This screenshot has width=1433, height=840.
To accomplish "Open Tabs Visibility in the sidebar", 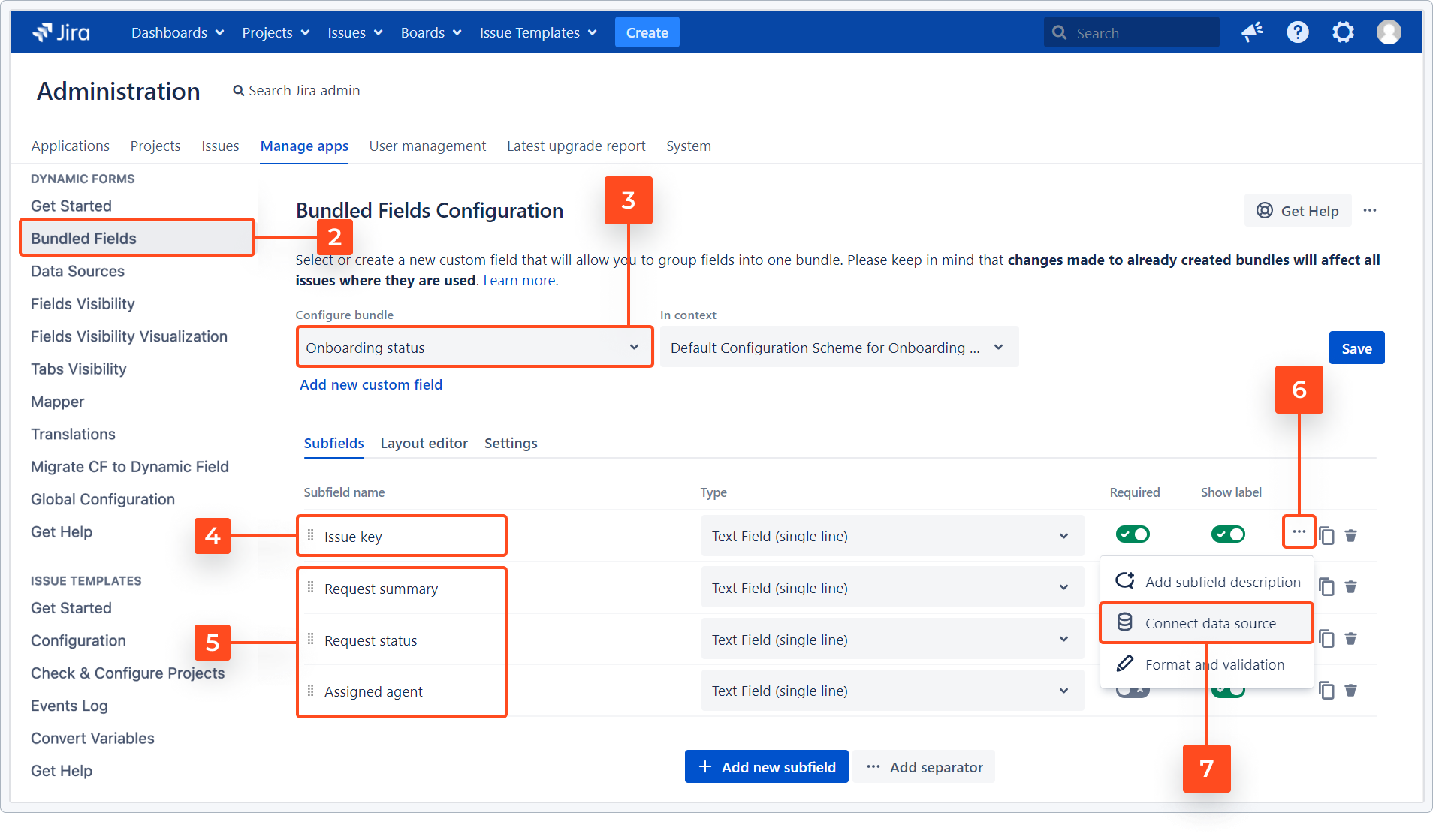I will 78,369.
